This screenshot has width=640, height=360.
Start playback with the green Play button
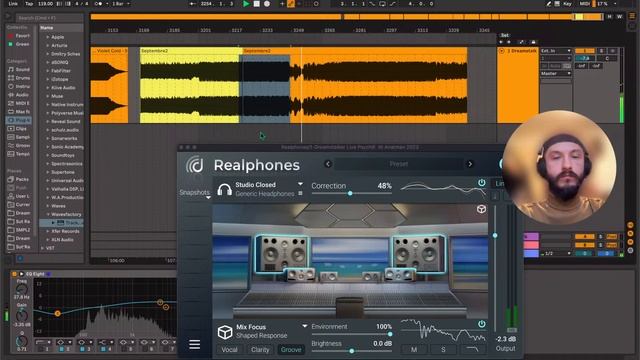pyautogui.click(x=246, y=4)
